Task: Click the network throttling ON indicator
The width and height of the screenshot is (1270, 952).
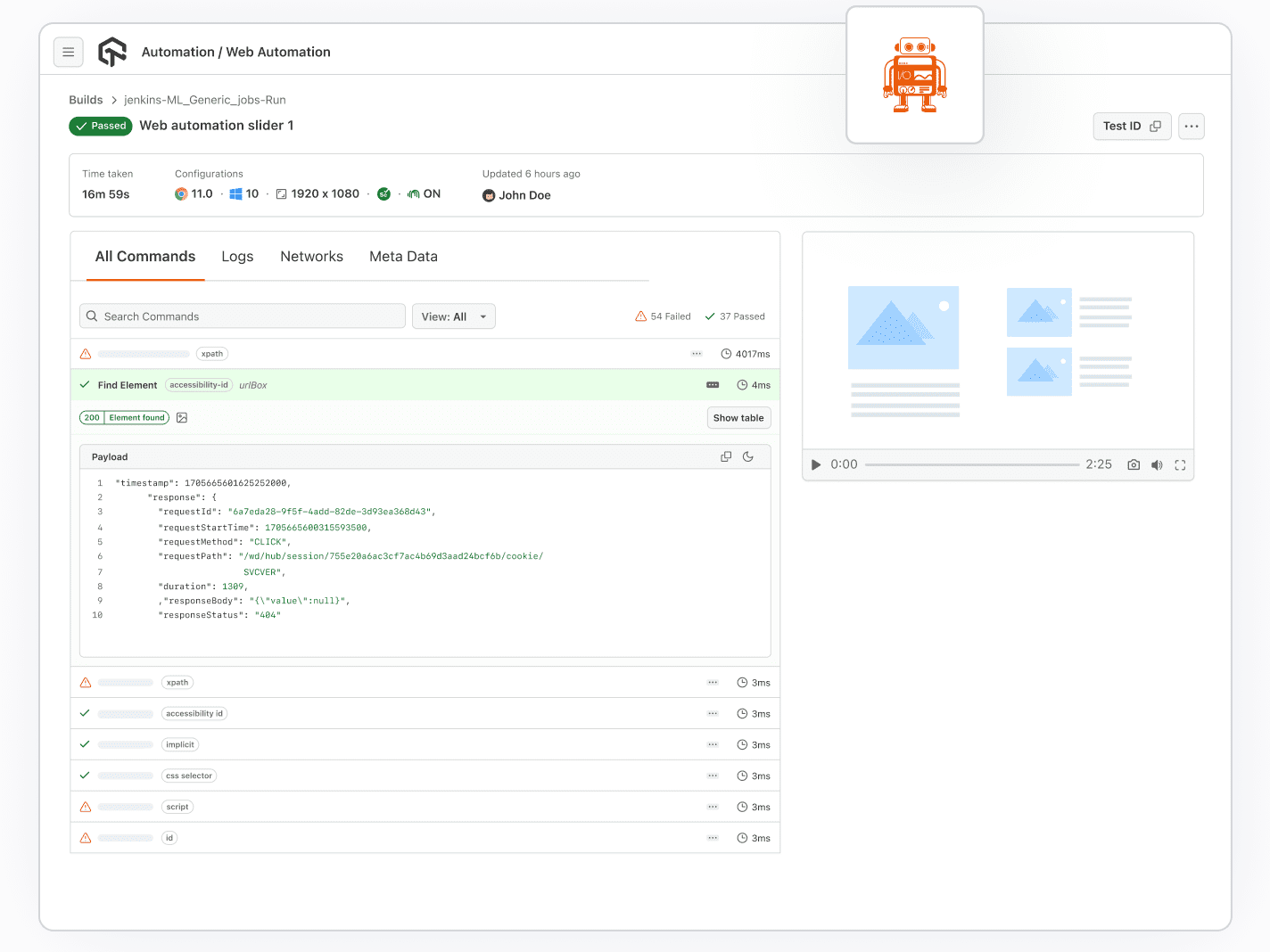Action: tap(414, 193)
